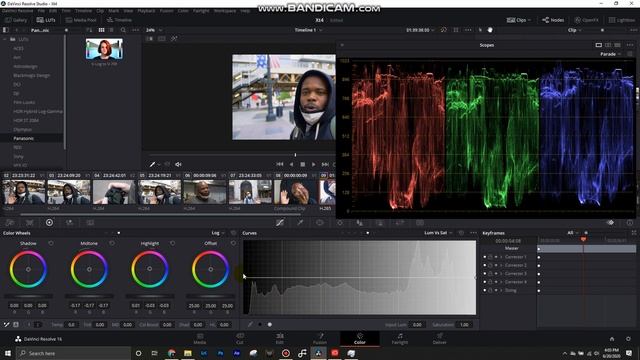The width and height of the screenshot is (640, 360).
Task: Select the black curve point option
Action: tap(260, 325)
